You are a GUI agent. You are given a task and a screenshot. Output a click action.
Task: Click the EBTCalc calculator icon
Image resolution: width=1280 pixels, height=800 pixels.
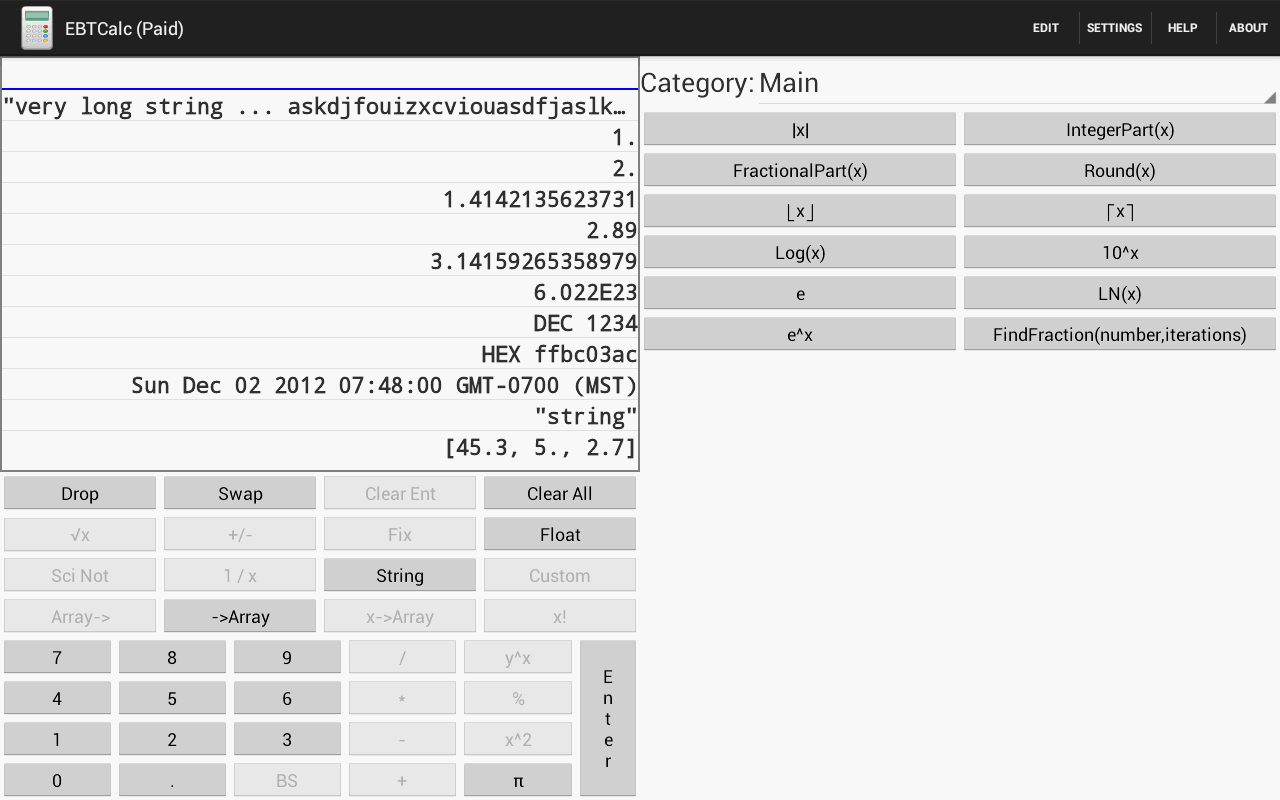pos(37,28)
